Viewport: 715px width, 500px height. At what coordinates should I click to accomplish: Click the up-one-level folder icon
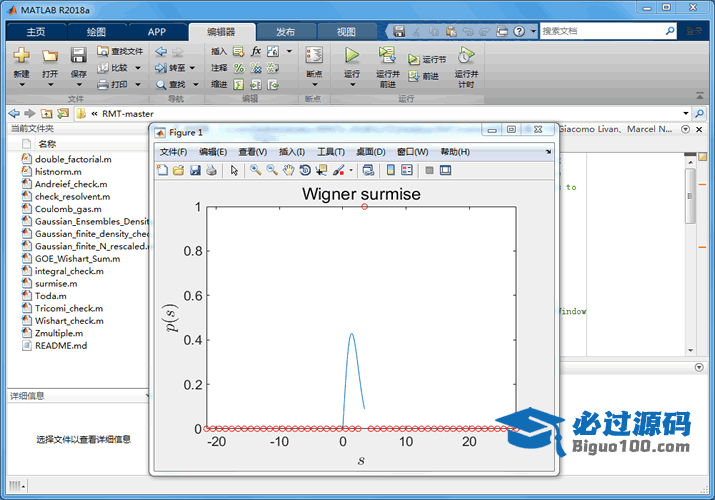(x=47, y=113)
